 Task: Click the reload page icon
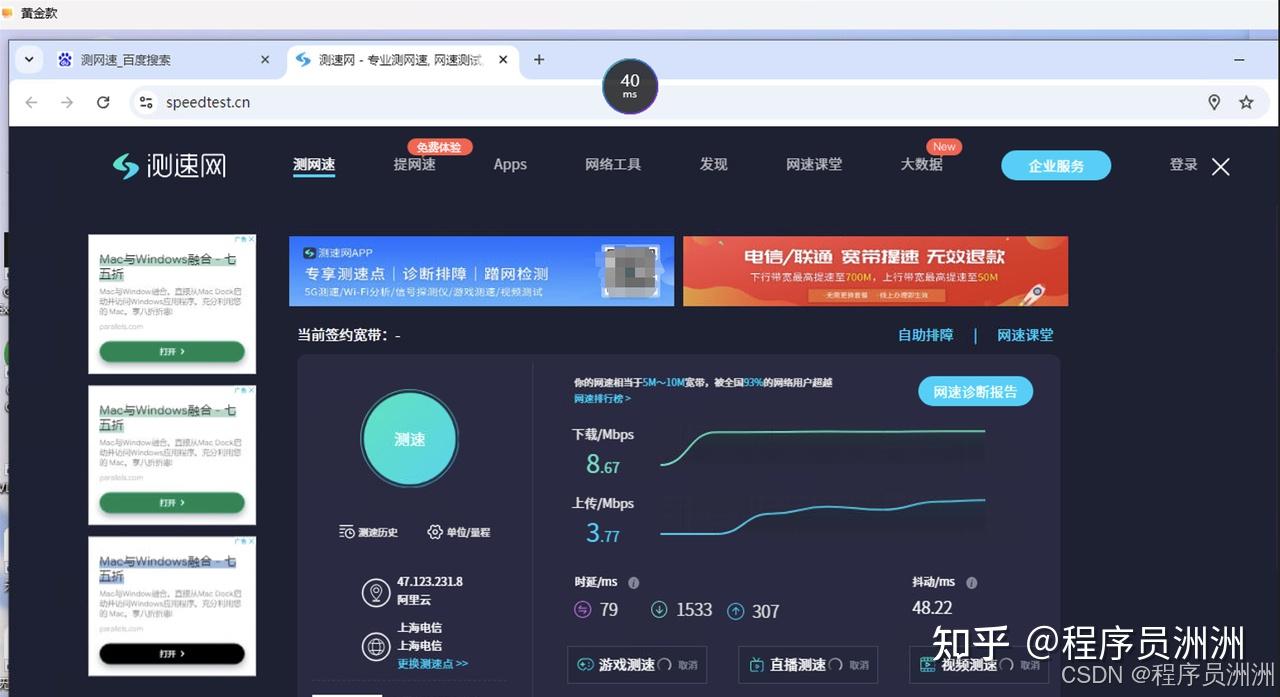click(103, 101)
